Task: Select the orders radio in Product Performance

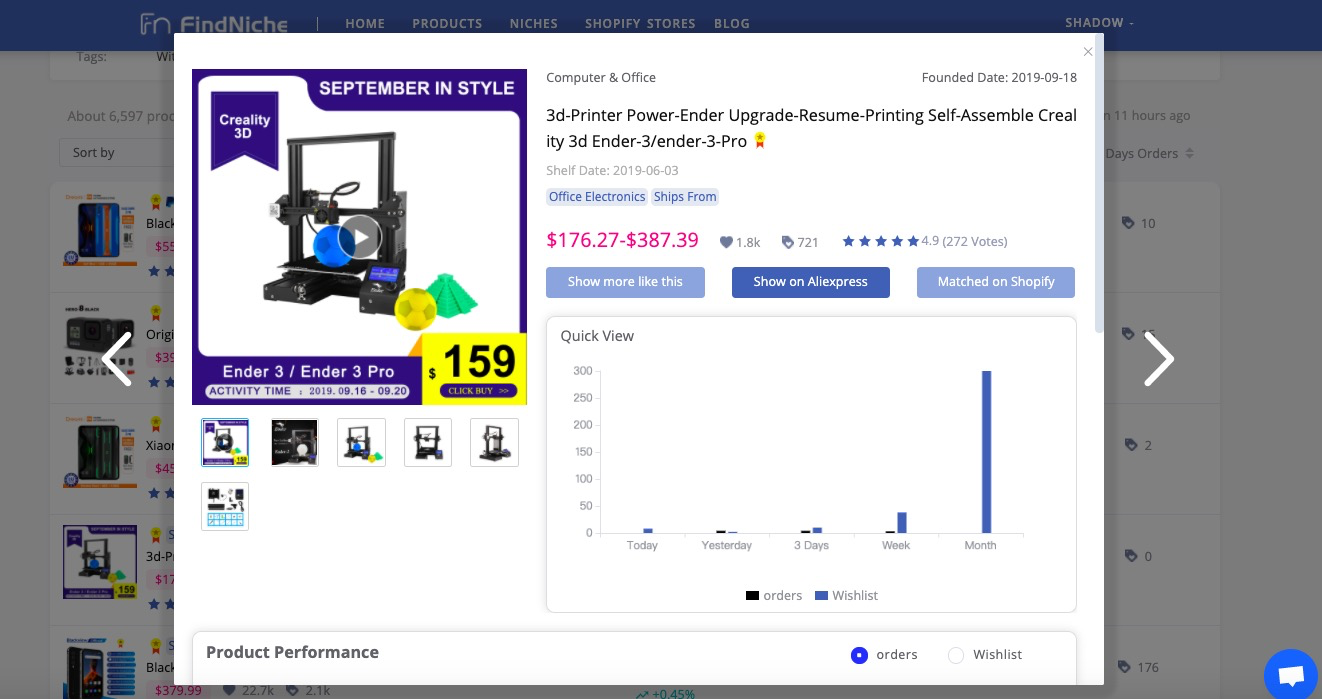Action: click(859, 655)
